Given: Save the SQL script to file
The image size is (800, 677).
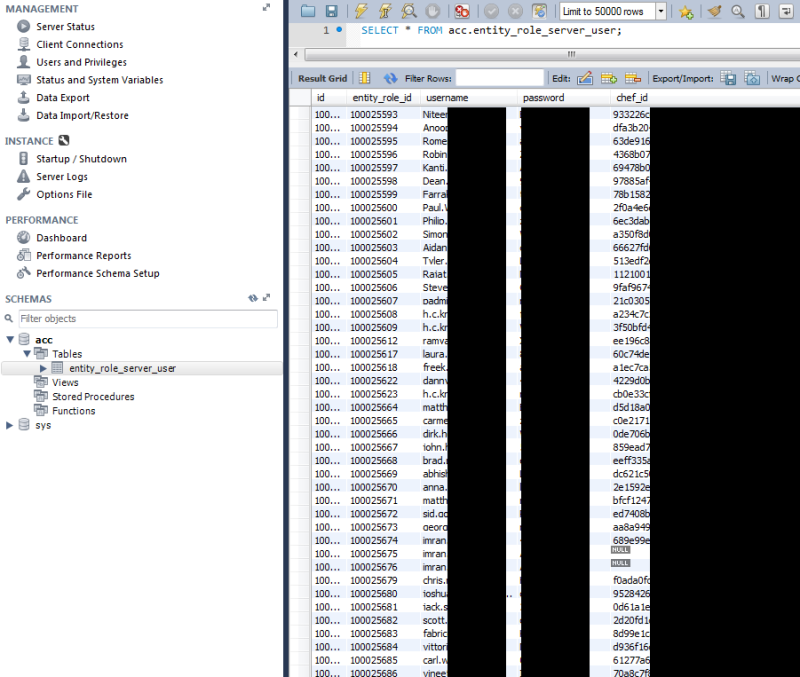Looking at the screenshot, I should (x=331, y=11).
